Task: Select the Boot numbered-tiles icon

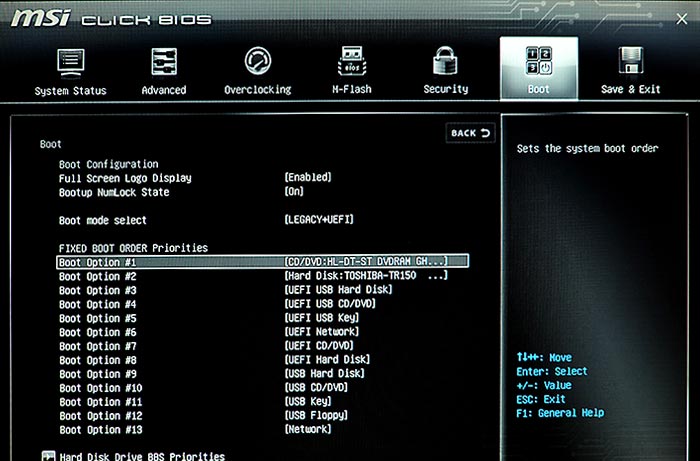Action: point(539,61)
